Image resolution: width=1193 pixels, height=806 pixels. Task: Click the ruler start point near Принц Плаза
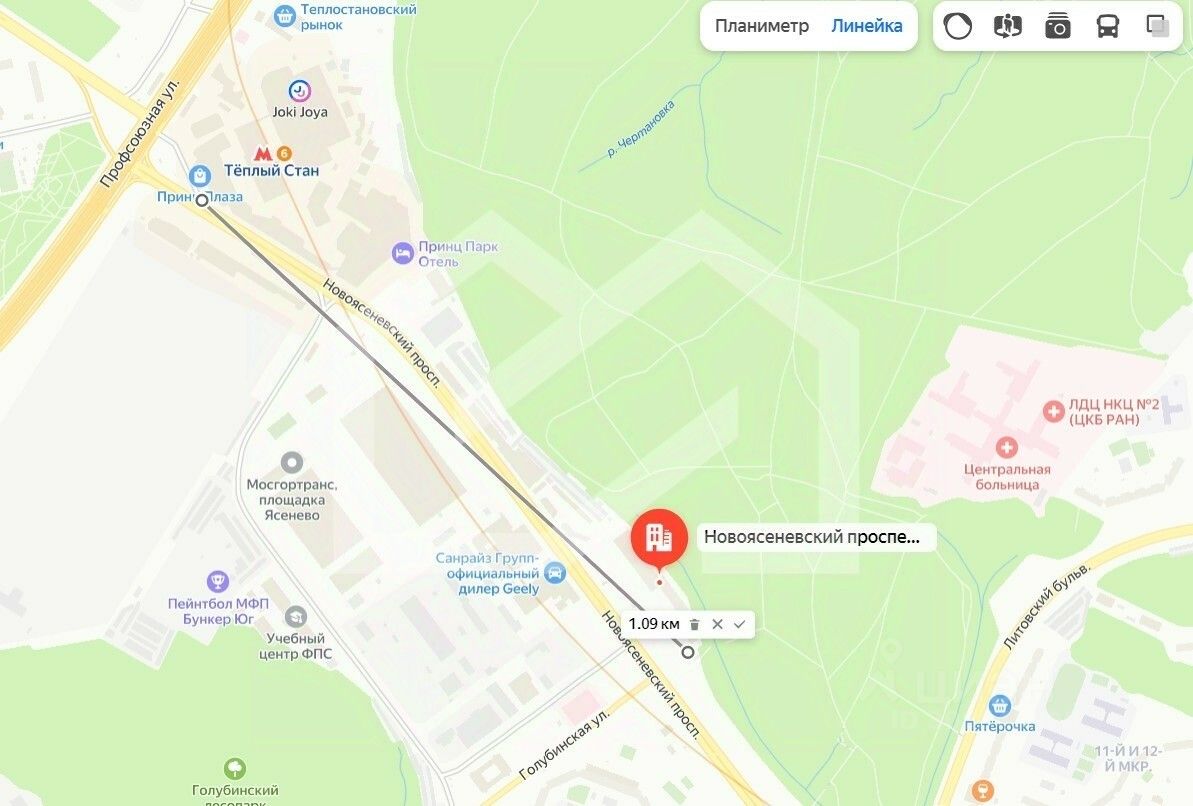coord(202,200)
